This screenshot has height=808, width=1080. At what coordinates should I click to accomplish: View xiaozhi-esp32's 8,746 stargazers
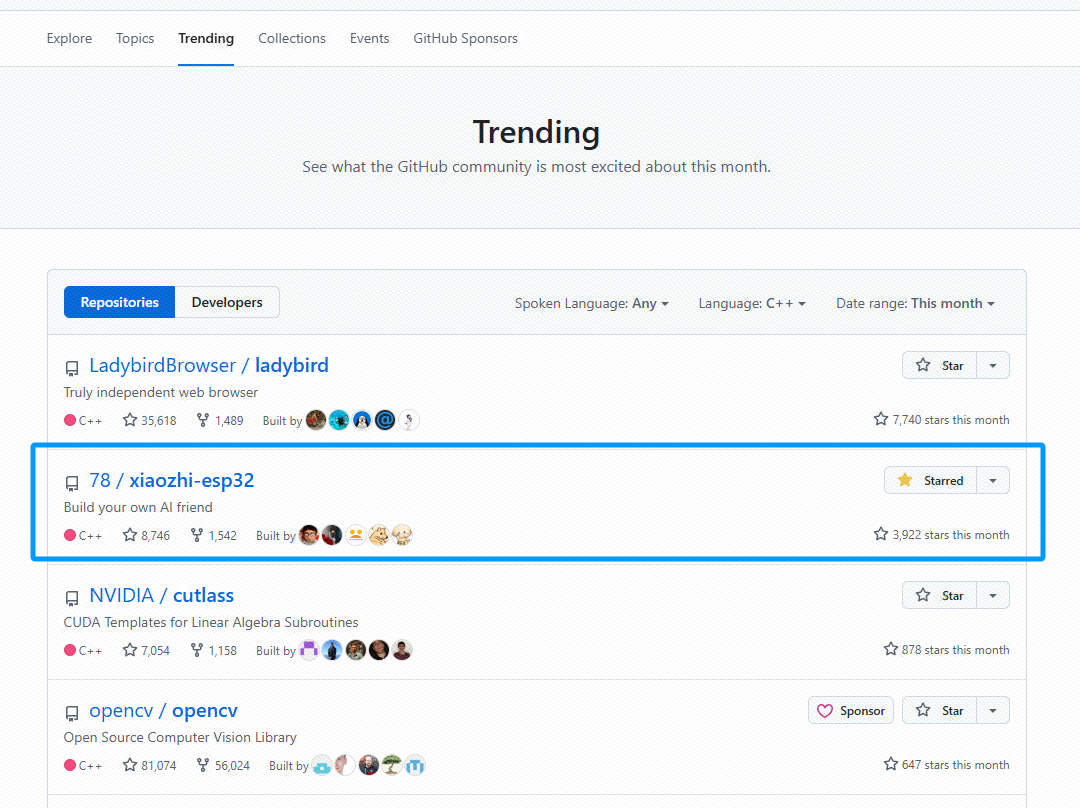pos(146,535)
